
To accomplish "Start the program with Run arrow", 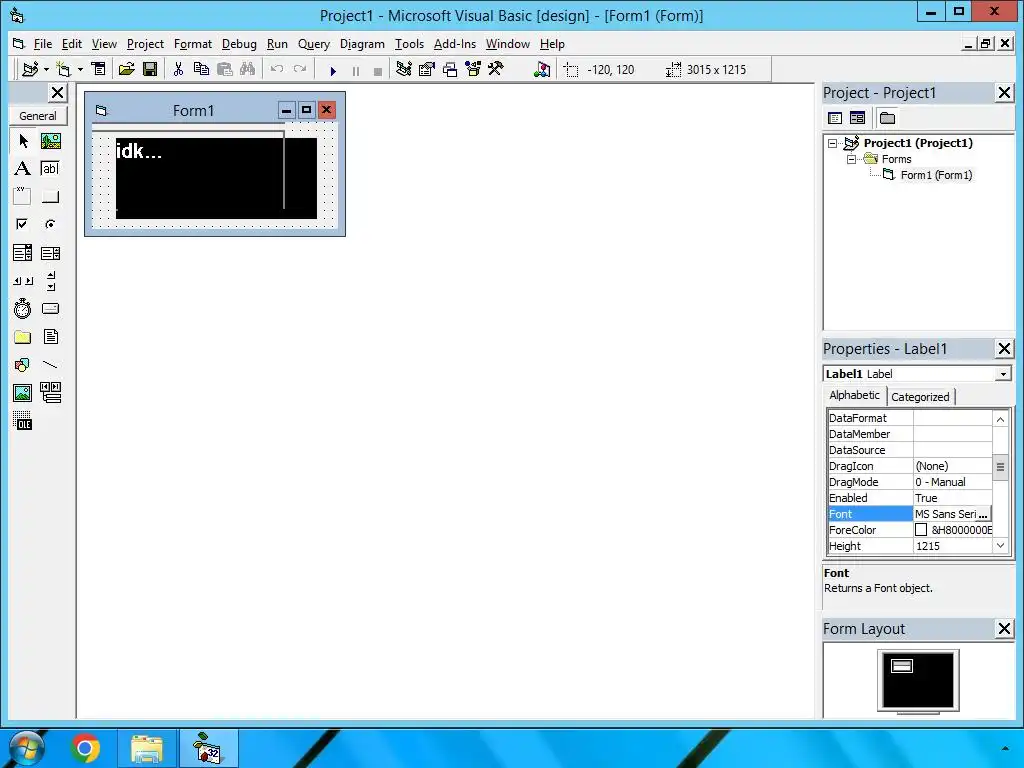I will [x=333, y=71].
